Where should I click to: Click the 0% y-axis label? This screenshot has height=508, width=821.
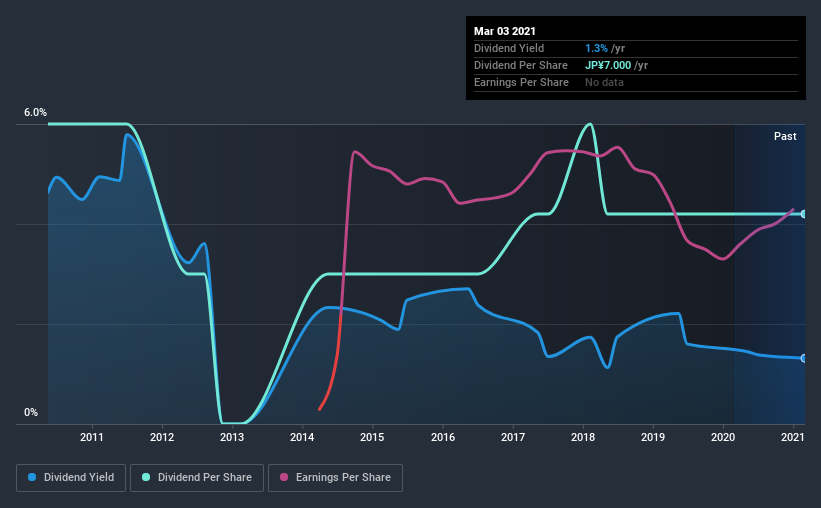pos(31,413)
